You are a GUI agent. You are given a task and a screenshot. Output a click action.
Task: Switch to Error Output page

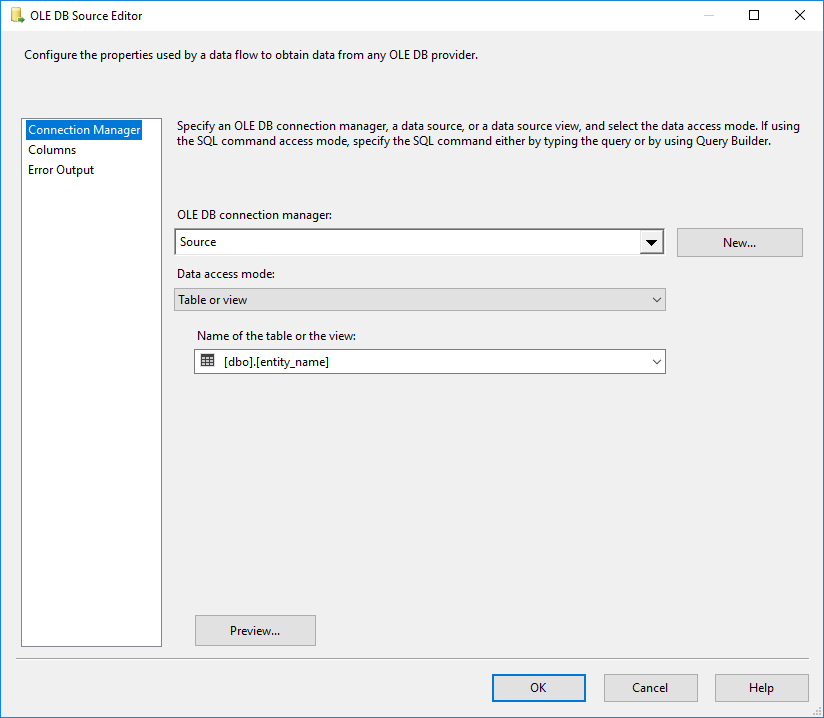pyautogui.click(x=61, y=170)
